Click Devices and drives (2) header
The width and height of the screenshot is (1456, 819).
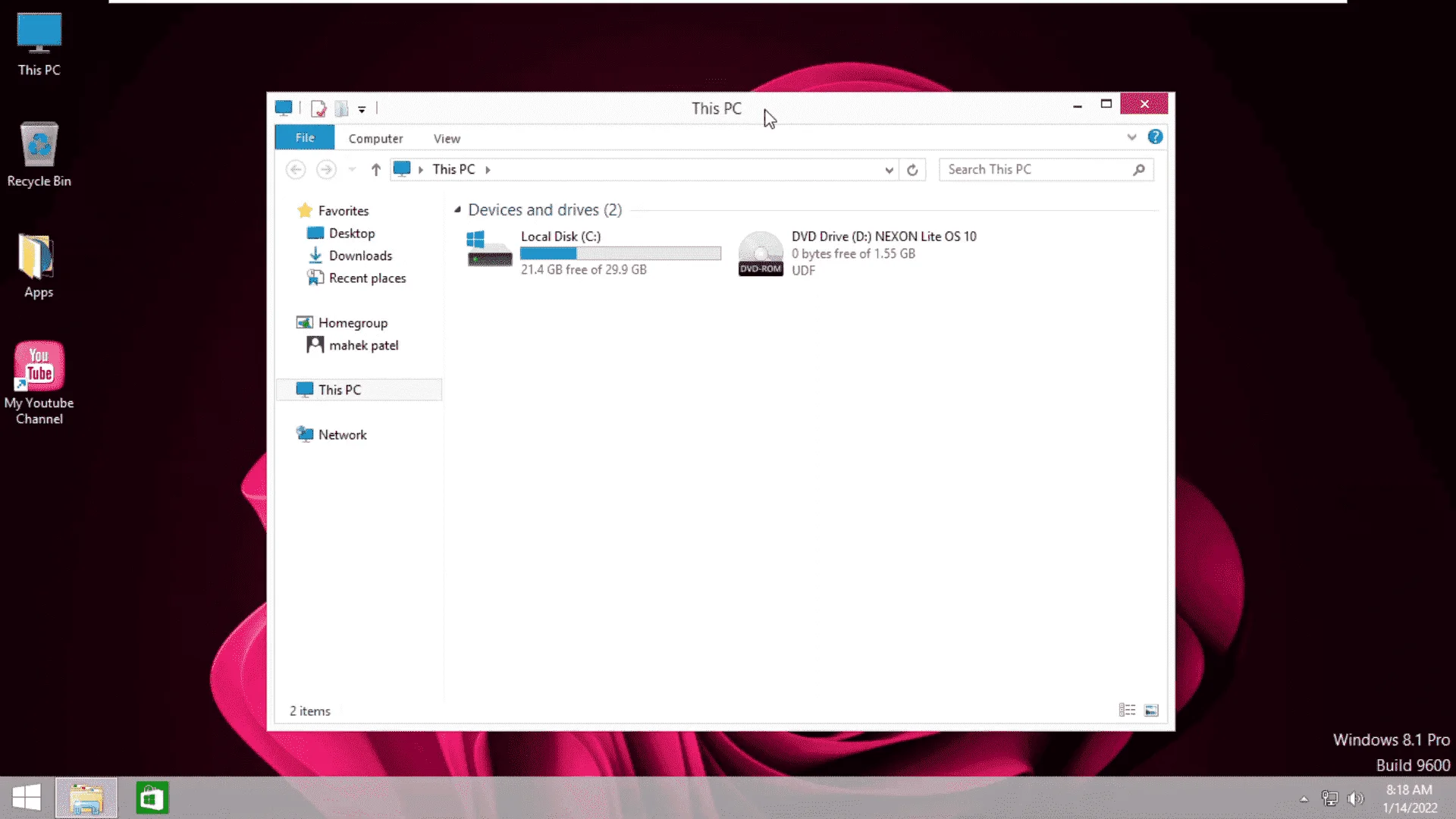click(x=544, y=209)
